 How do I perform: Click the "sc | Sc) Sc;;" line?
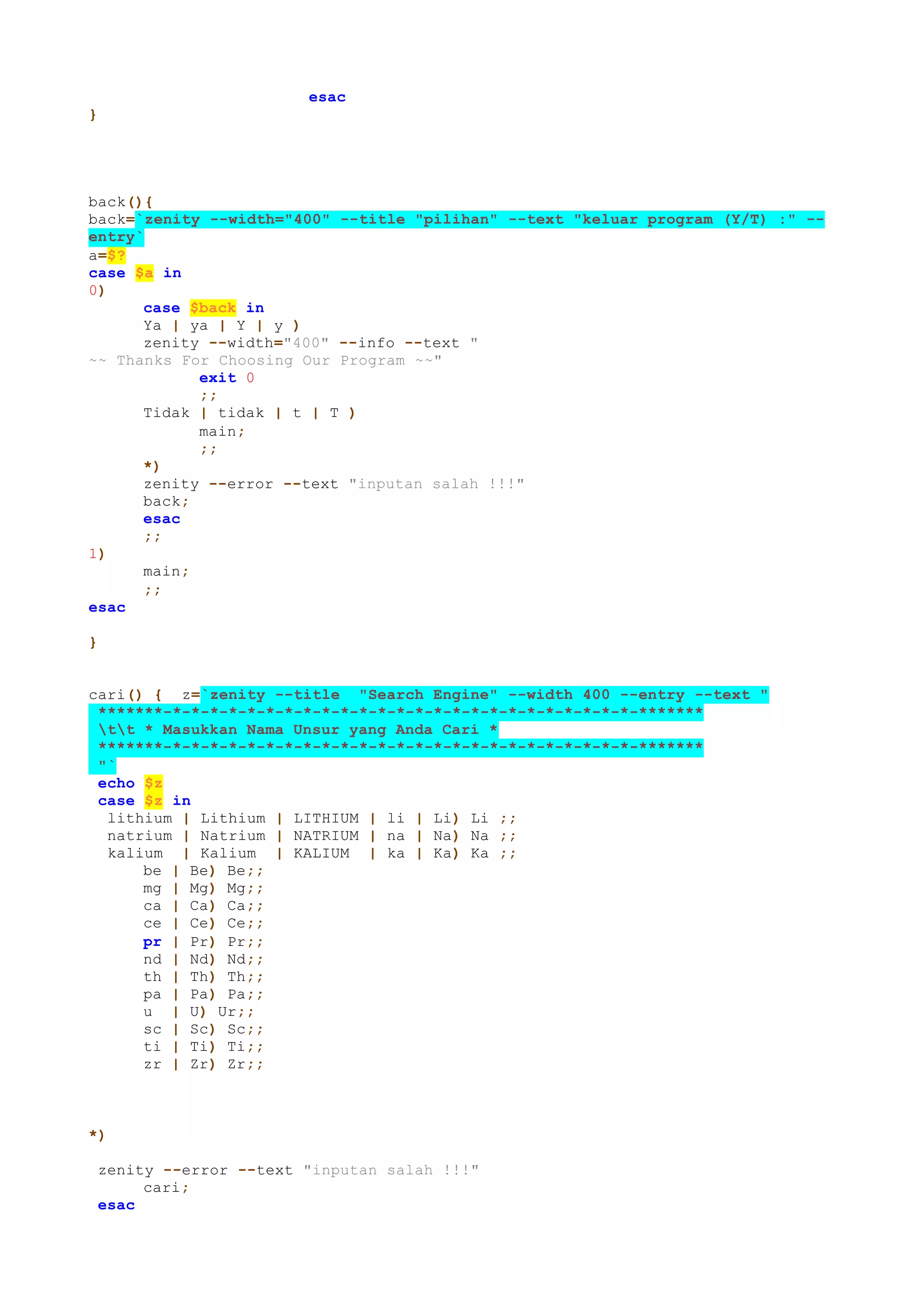[203, 1029]
